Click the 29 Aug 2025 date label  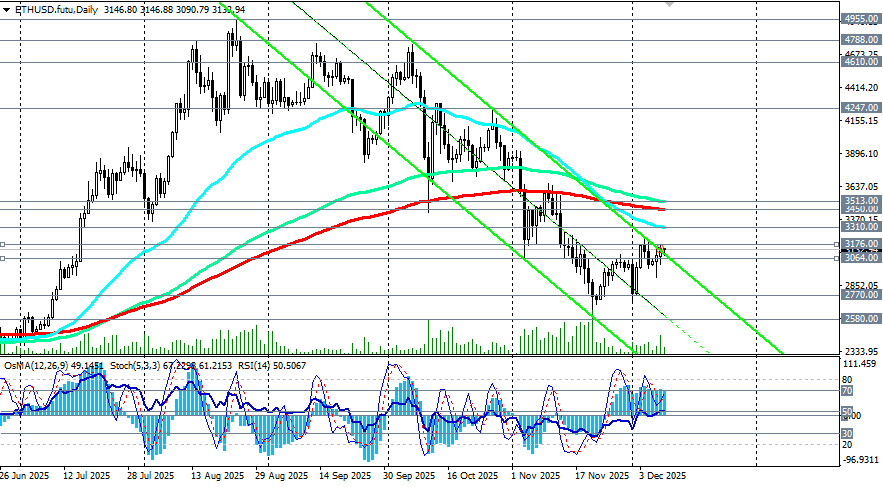(x=282, y=476)
